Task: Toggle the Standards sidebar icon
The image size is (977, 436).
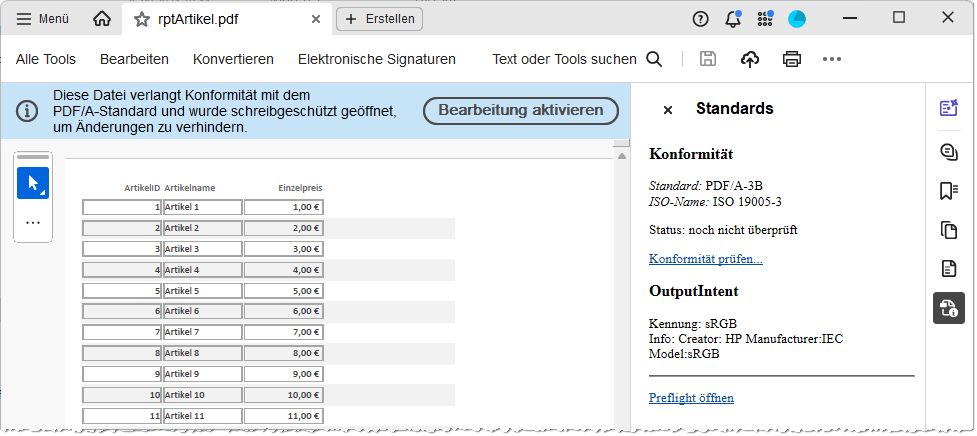Action: click(949, 308)
